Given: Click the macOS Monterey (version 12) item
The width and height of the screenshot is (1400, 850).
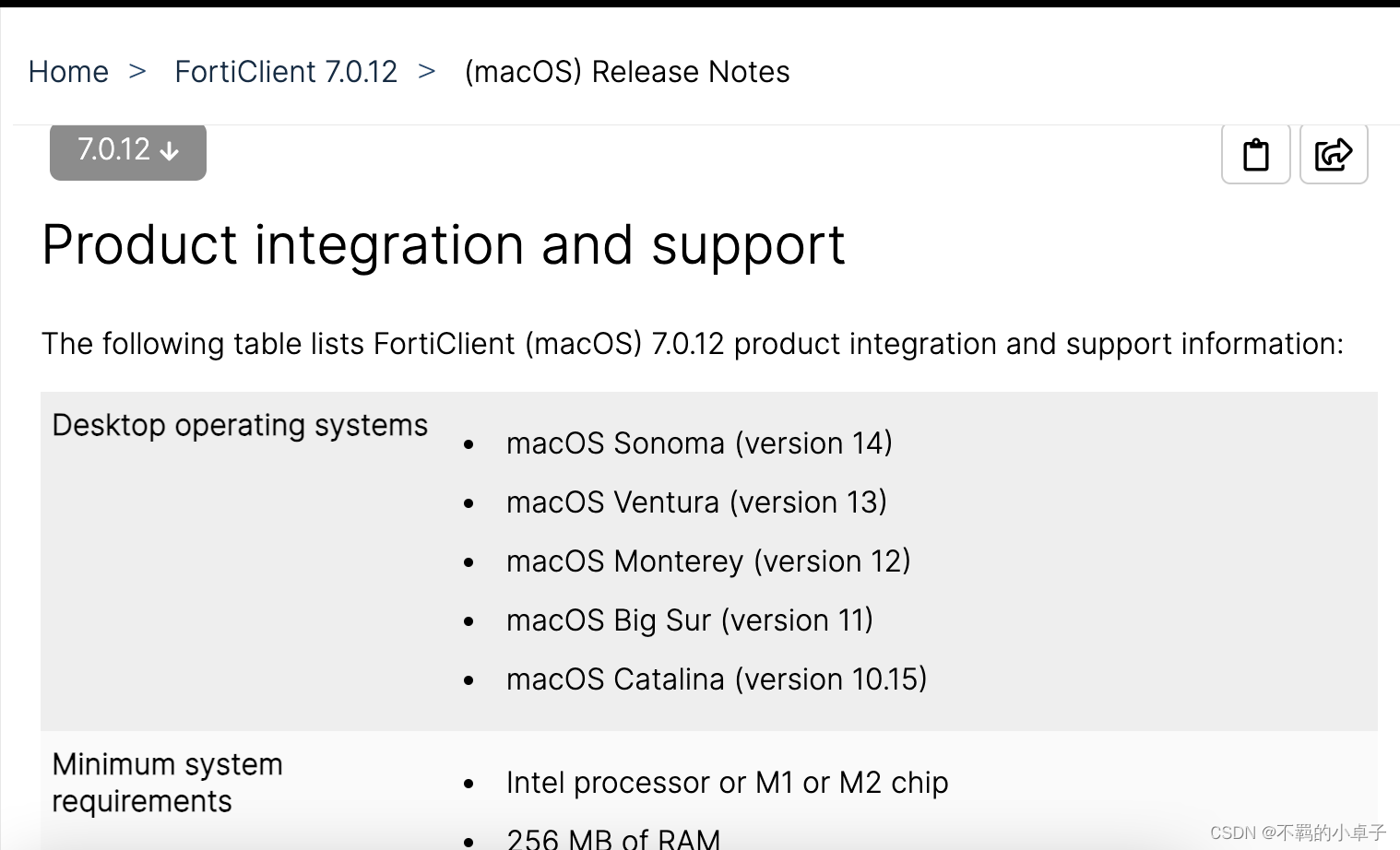Looking at the screenshot, I should pyautogui.click(x=708, y=561).
